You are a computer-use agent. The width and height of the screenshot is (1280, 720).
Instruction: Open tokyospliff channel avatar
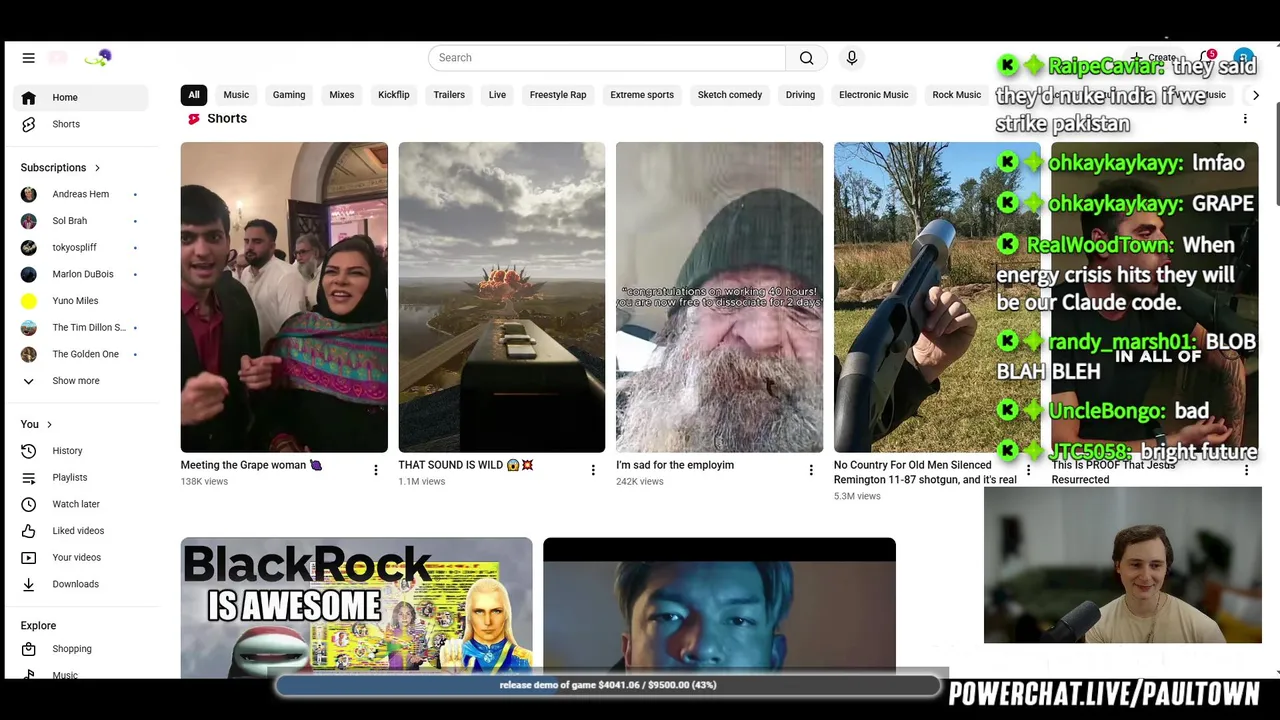pos(28,247)
